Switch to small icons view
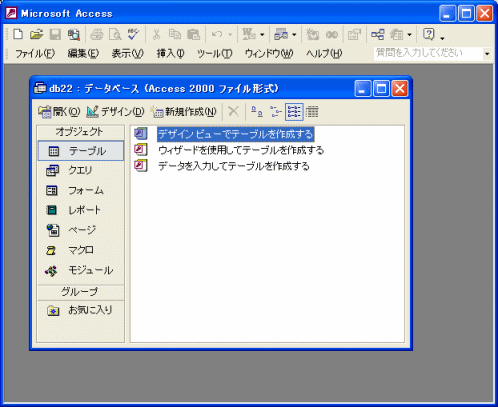Viewport: 498px width, 407px height. tap(276, 112)
